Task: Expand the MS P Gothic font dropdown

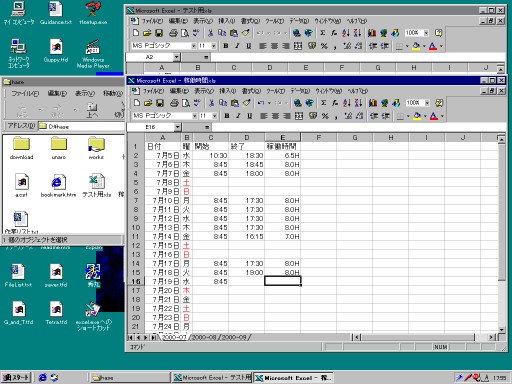Action: pyautogui.click(x=195, y=116)
